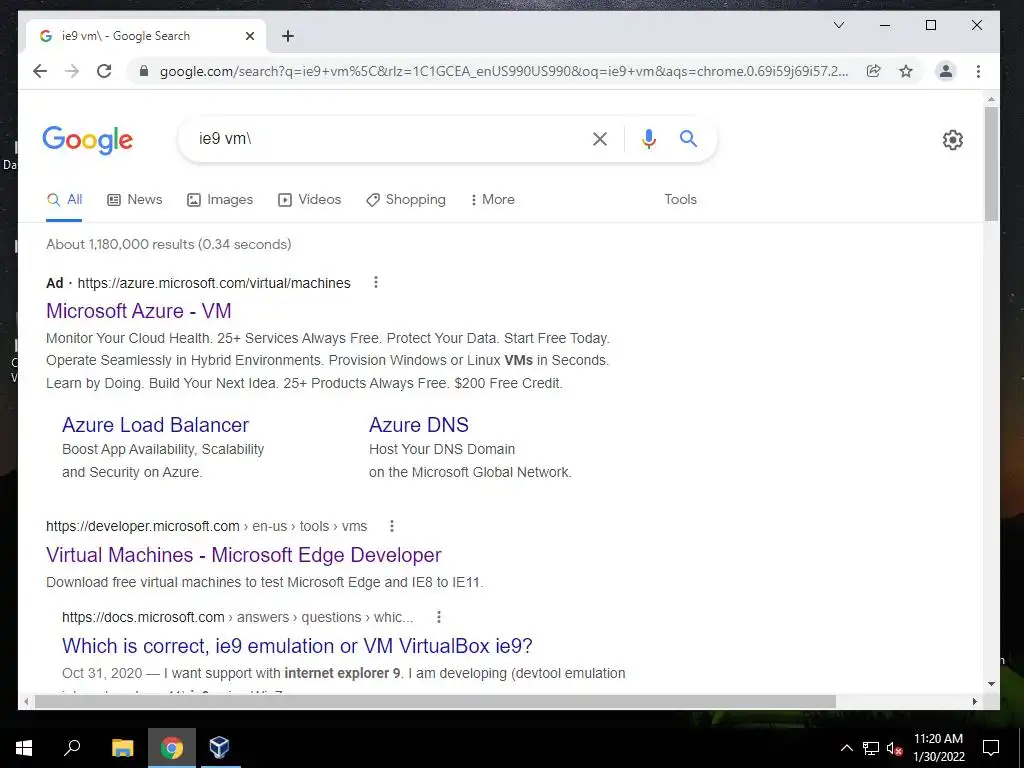The height and width of the screenshot is (768, 1024).
Task: Reload the page with the refresh icon
Action: click(104, 71)
